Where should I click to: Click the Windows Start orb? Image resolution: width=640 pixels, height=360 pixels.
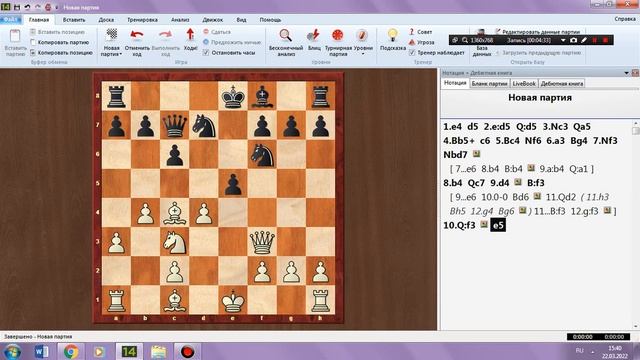pos(12,351)
